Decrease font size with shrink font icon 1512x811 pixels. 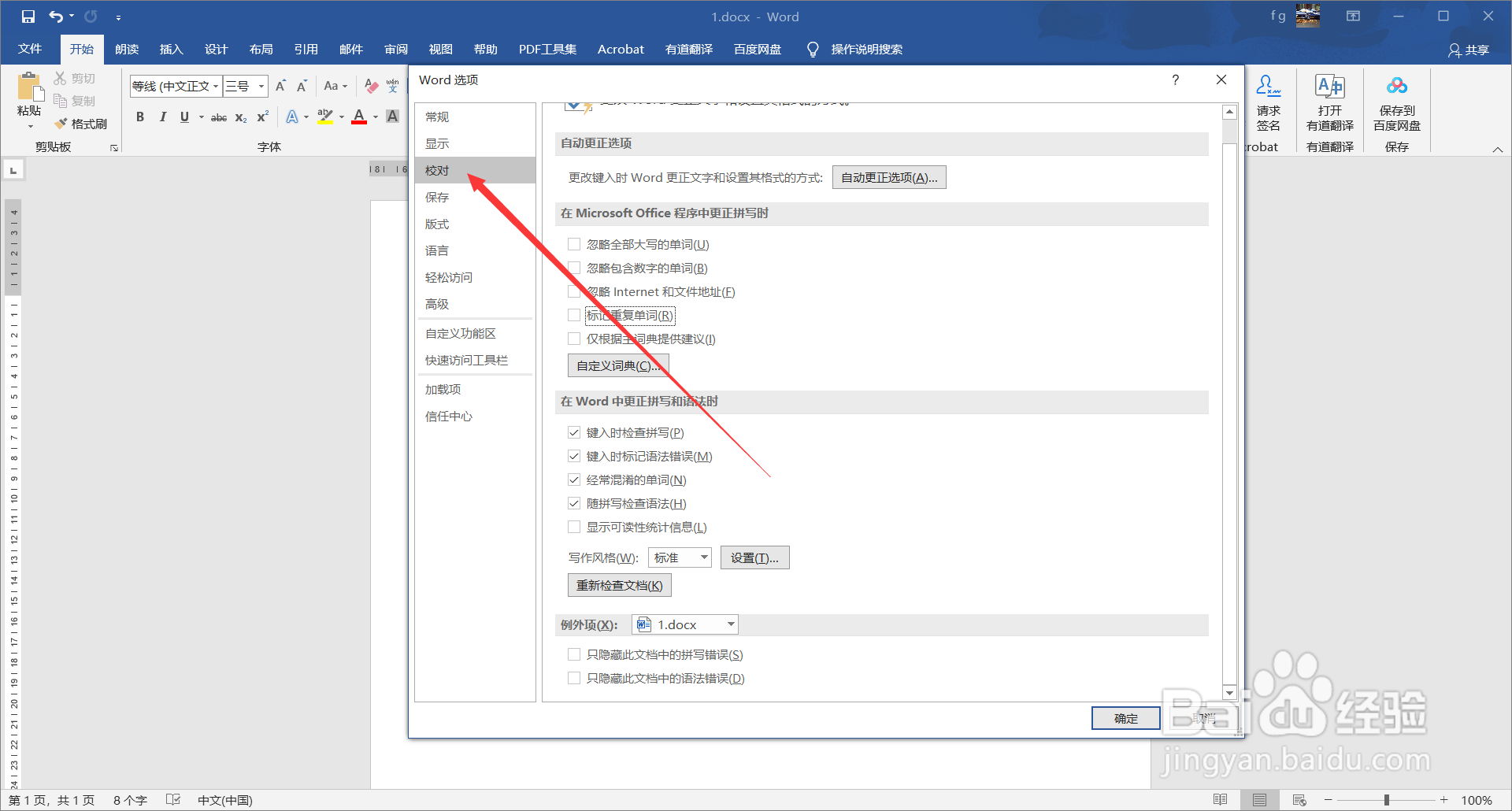coord(302,86)
